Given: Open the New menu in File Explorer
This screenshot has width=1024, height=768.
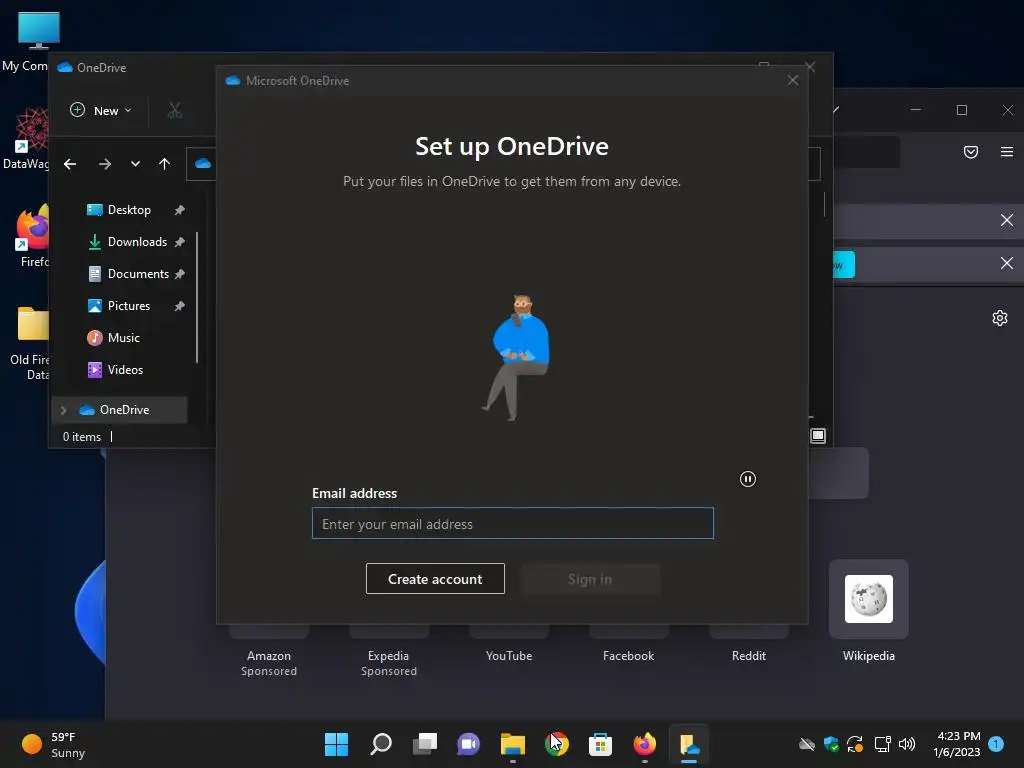Looking at the screenshot, I should pyautogui.click(x=101, y=110).
